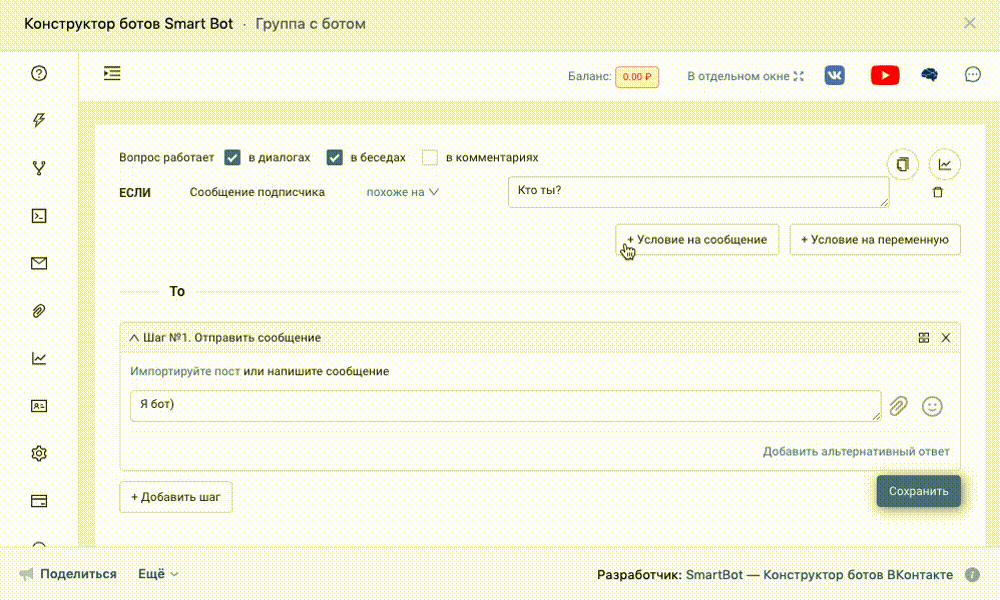Click '+ Условие на сообщение' button
This screenshot has width=1000, height=600.
[x=697, y=240]
